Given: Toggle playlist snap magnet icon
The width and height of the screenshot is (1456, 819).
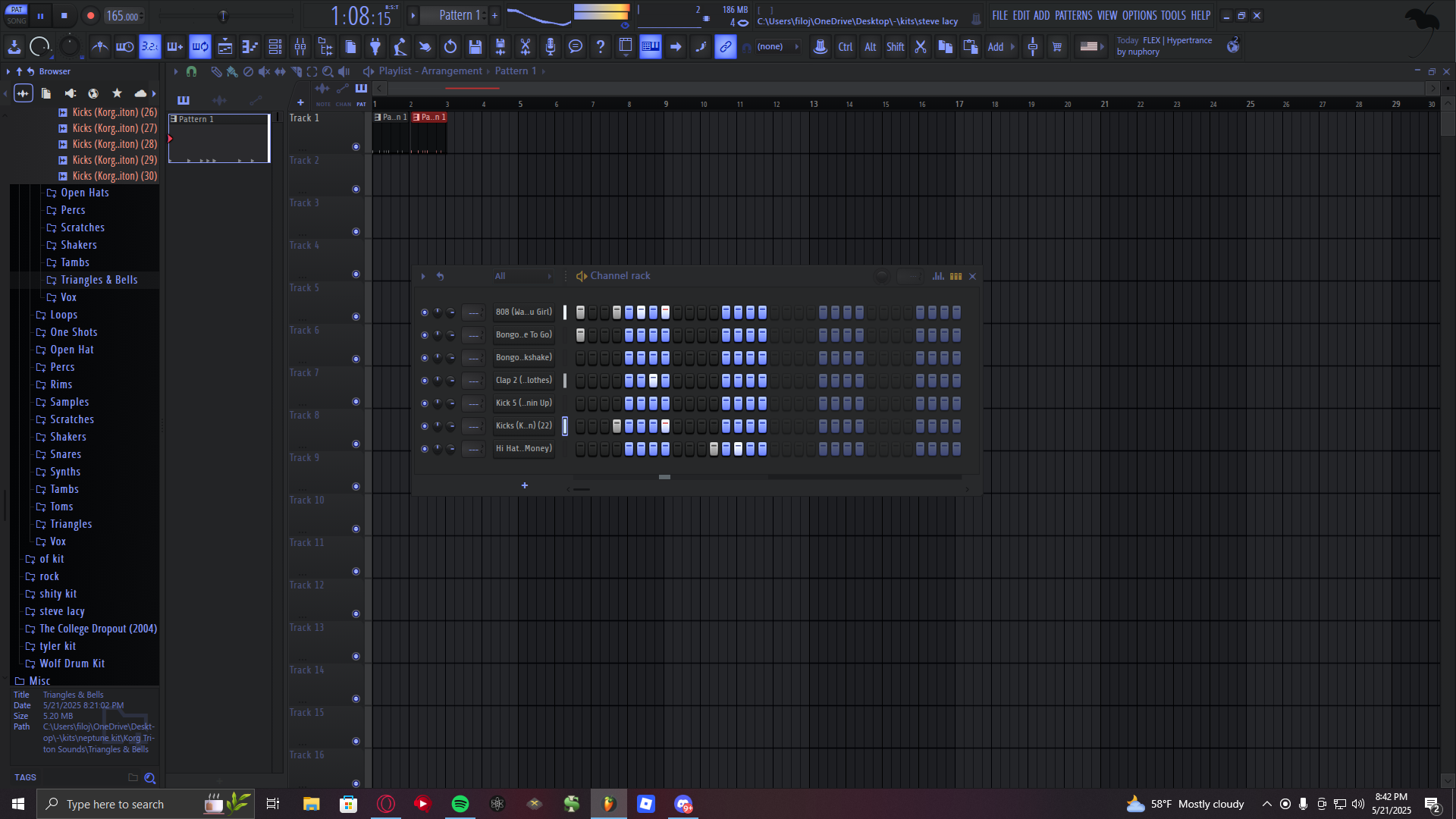Looking at the screenshot, I should [191, 71].
